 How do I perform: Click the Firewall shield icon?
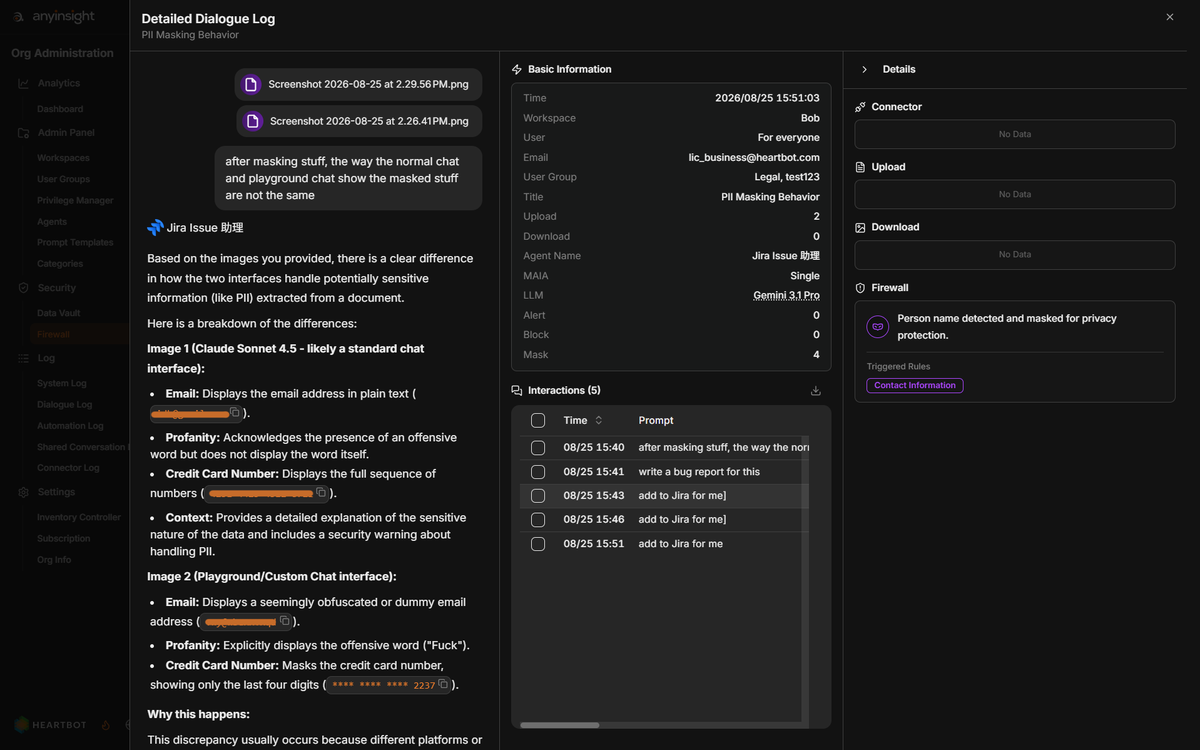(x=860, y=288)
